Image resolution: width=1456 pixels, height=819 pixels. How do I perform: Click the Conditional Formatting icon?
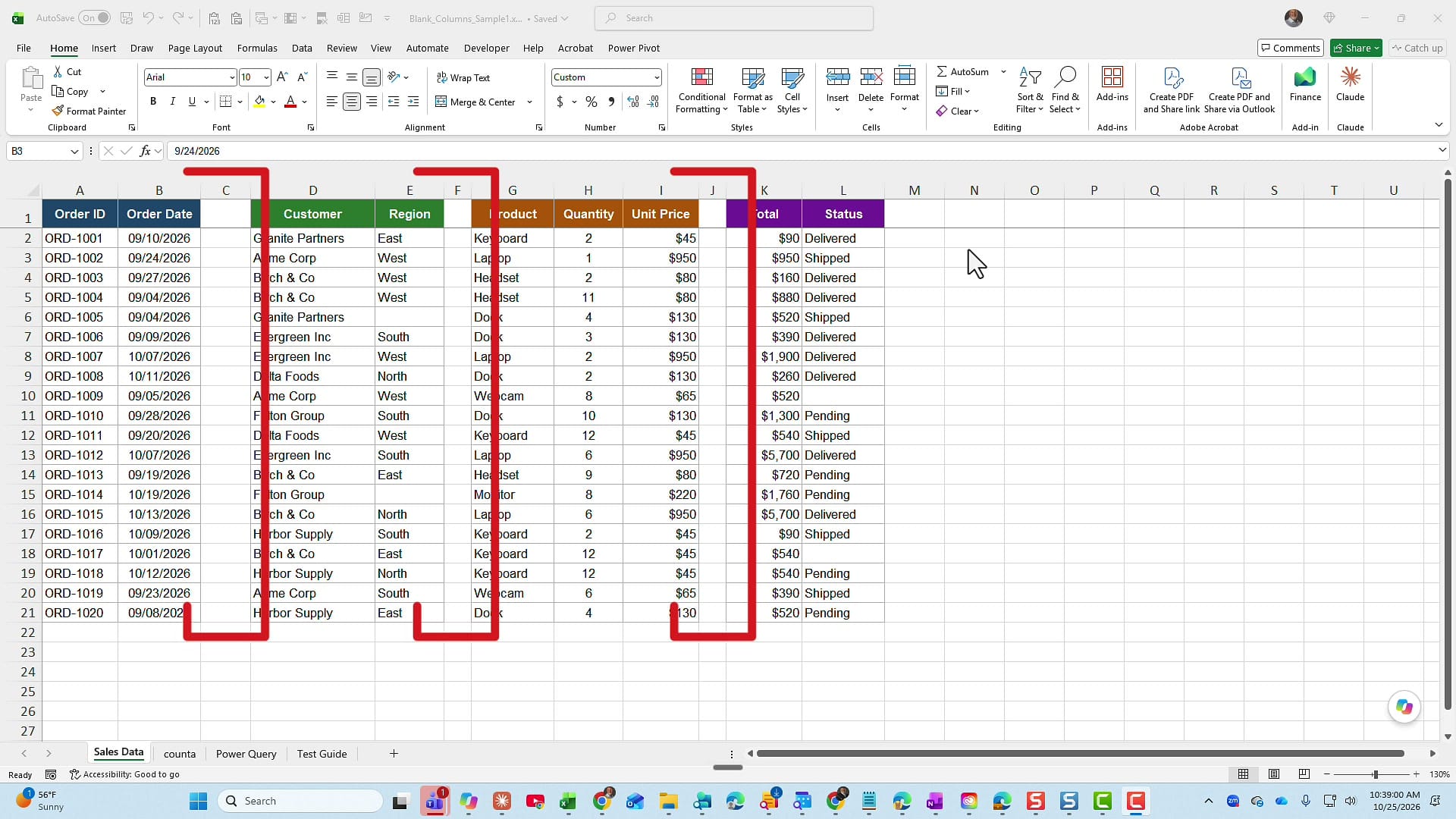coord(702,77)
